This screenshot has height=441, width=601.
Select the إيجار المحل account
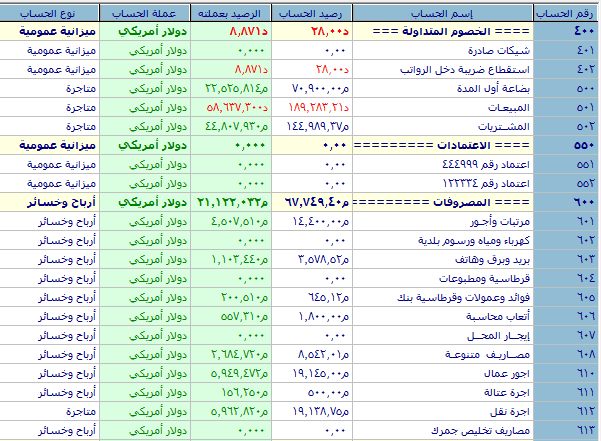[x=443, y=336]
